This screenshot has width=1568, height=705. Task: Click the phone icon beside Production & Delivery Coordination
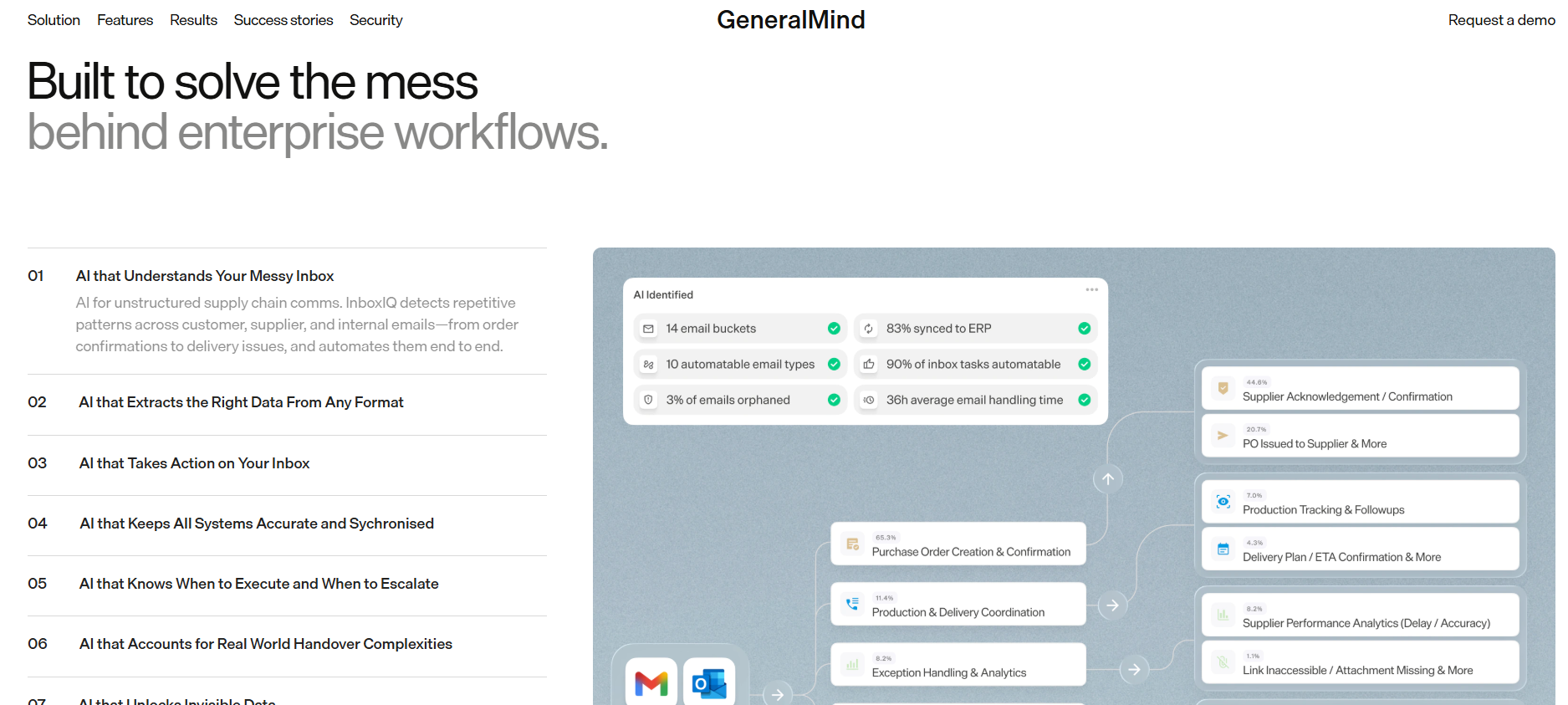852,604
